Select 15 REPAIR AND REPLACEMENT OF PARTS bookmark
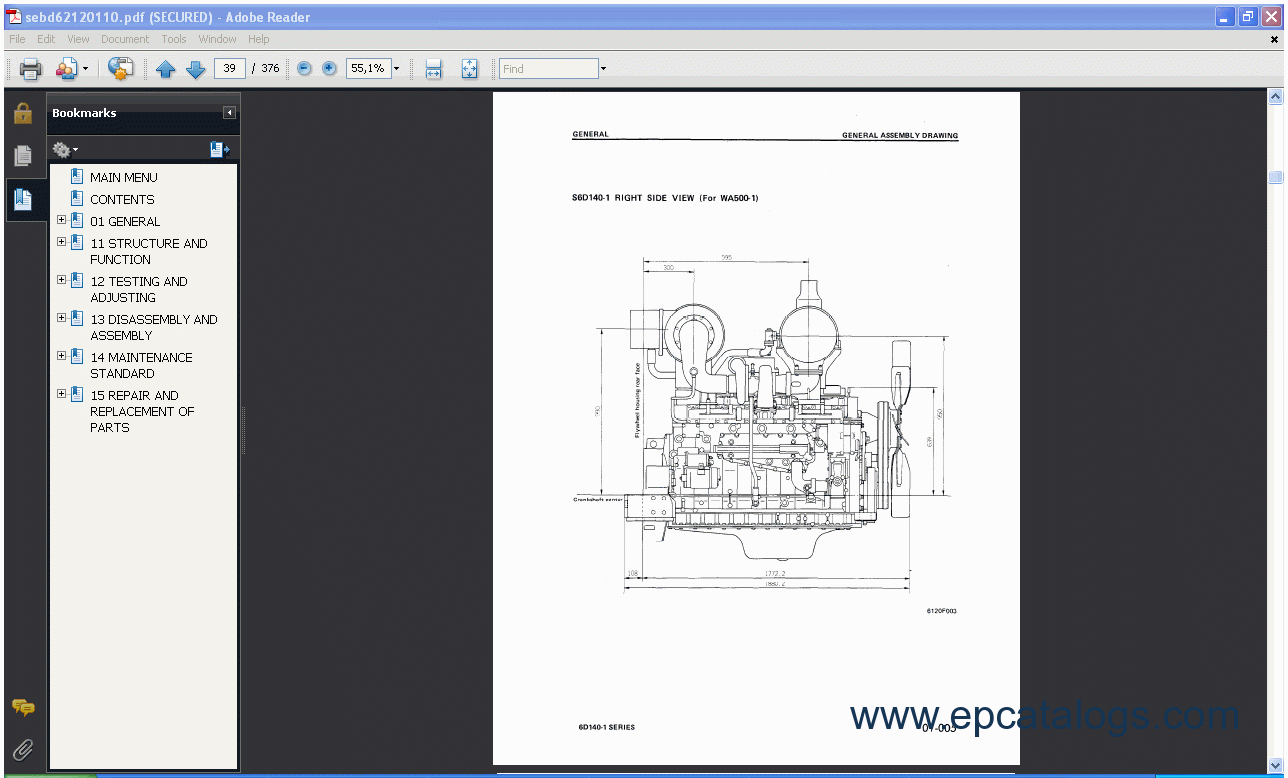This screenshot has width=1288, height=778. point(142,411)
